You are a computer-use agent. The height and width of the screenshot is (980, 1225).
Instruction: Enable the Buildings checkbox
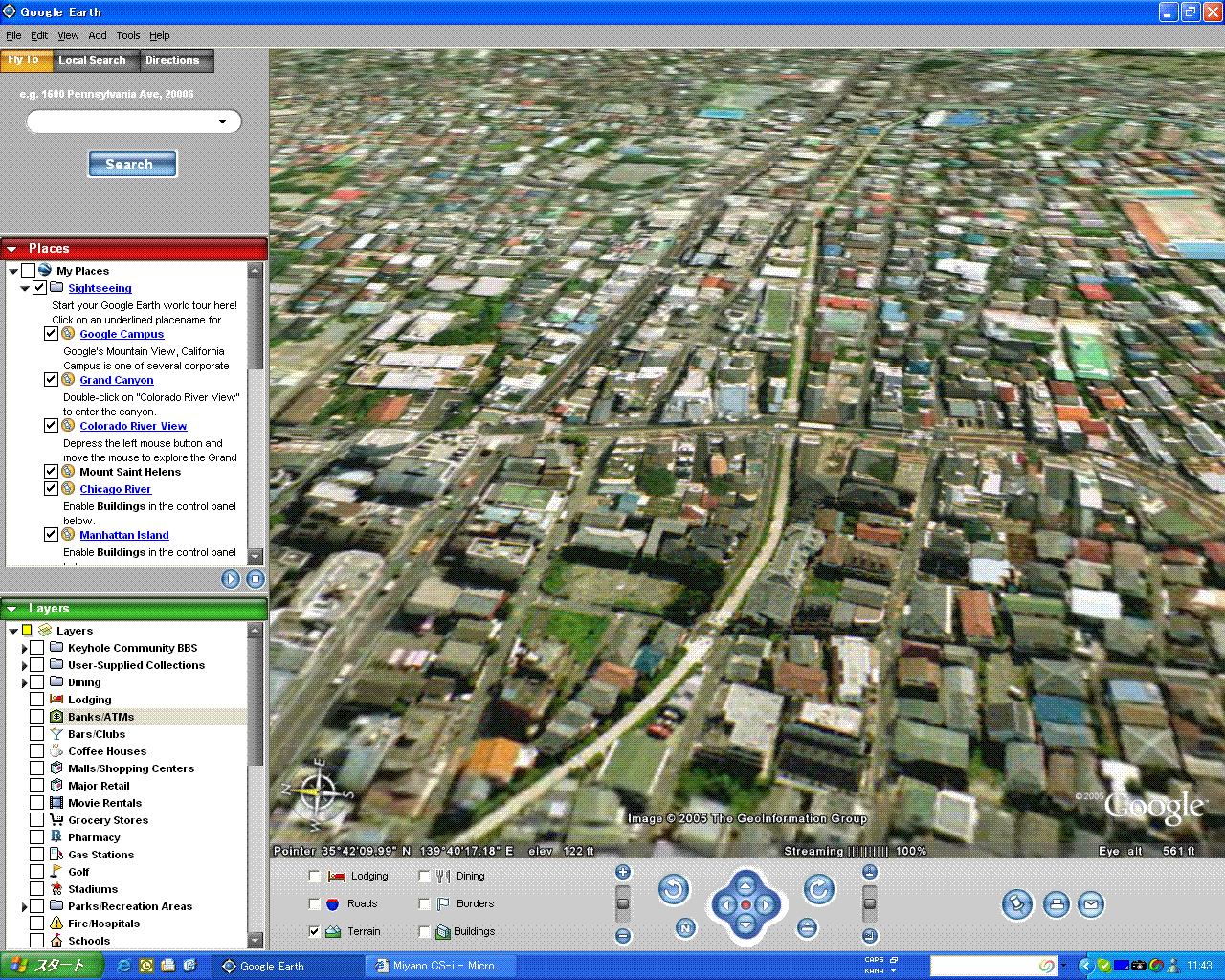(x=424, y=931)
